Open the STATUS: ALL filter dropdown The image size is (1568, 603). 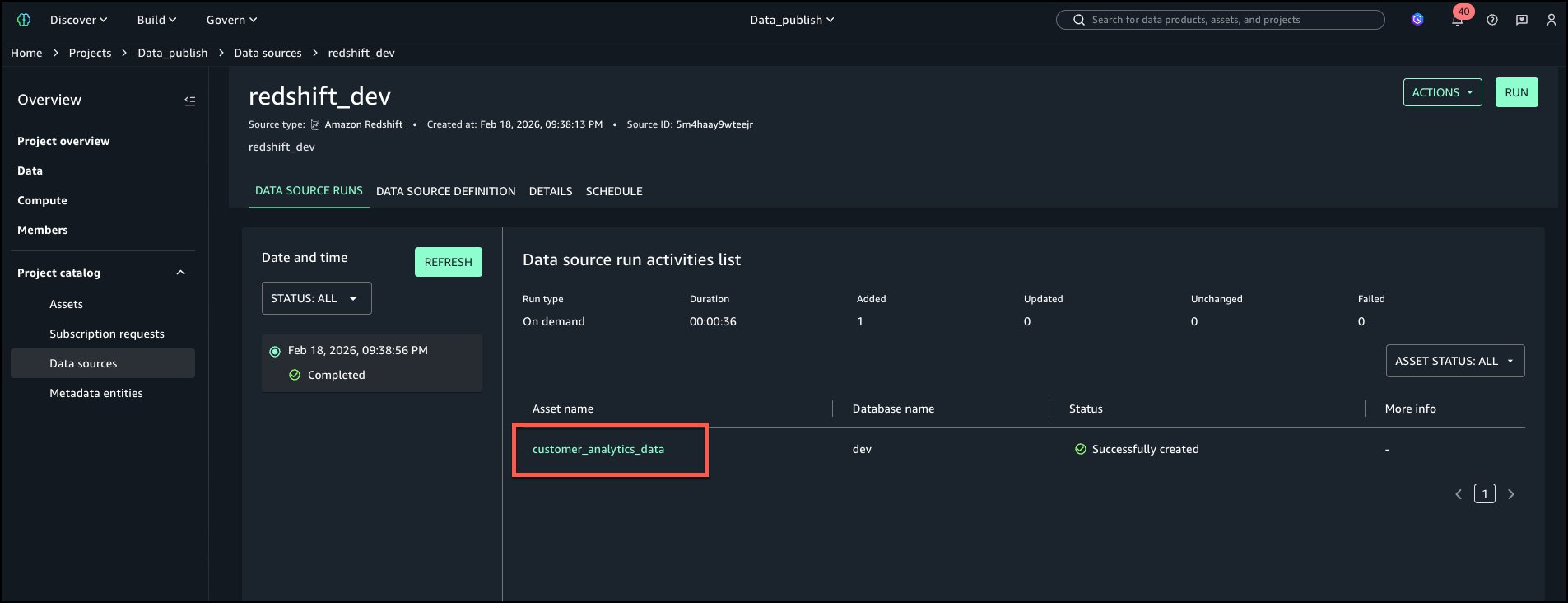[316, 298]
